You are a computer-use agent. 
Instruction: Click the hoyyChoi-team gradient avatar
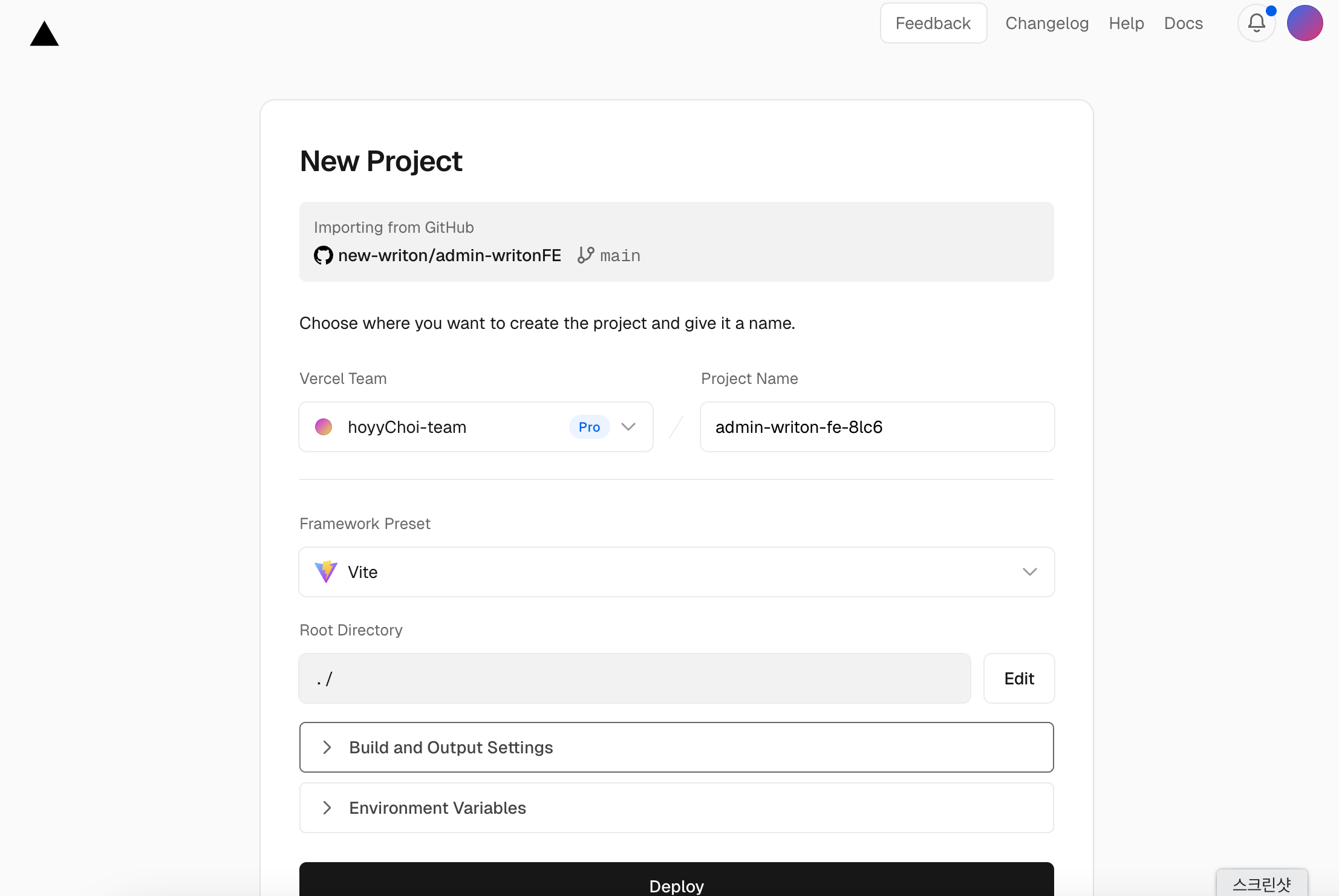click(324, 427)
